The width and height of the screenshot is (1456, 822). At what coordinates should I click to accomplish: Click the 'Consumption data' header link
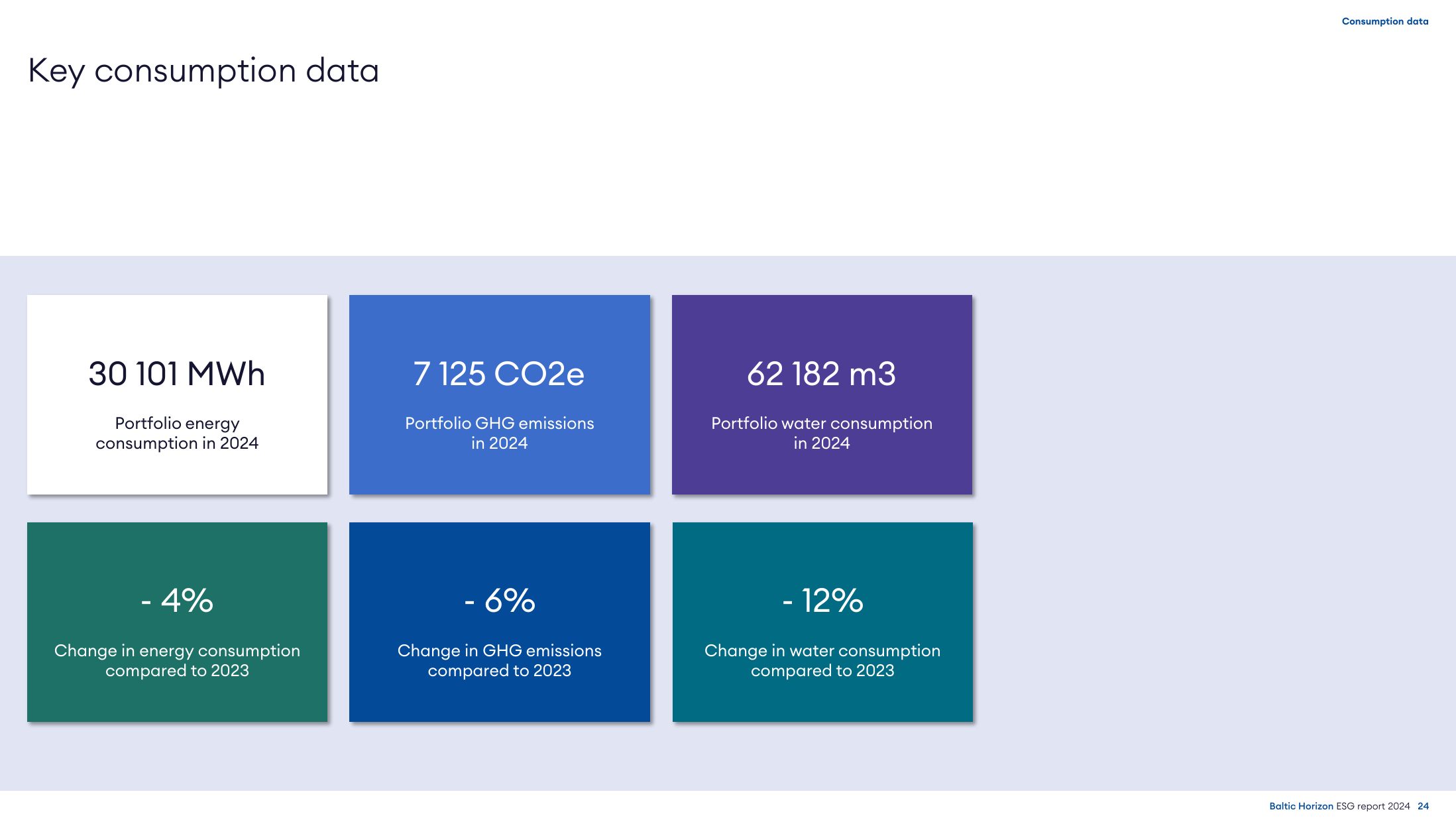click(x=1385, y=21)
